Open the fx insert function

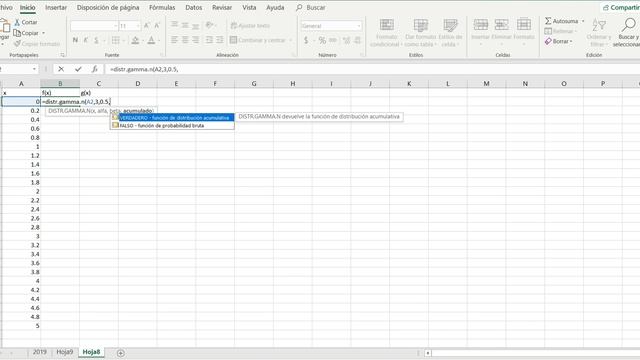(x=94, y=69)
